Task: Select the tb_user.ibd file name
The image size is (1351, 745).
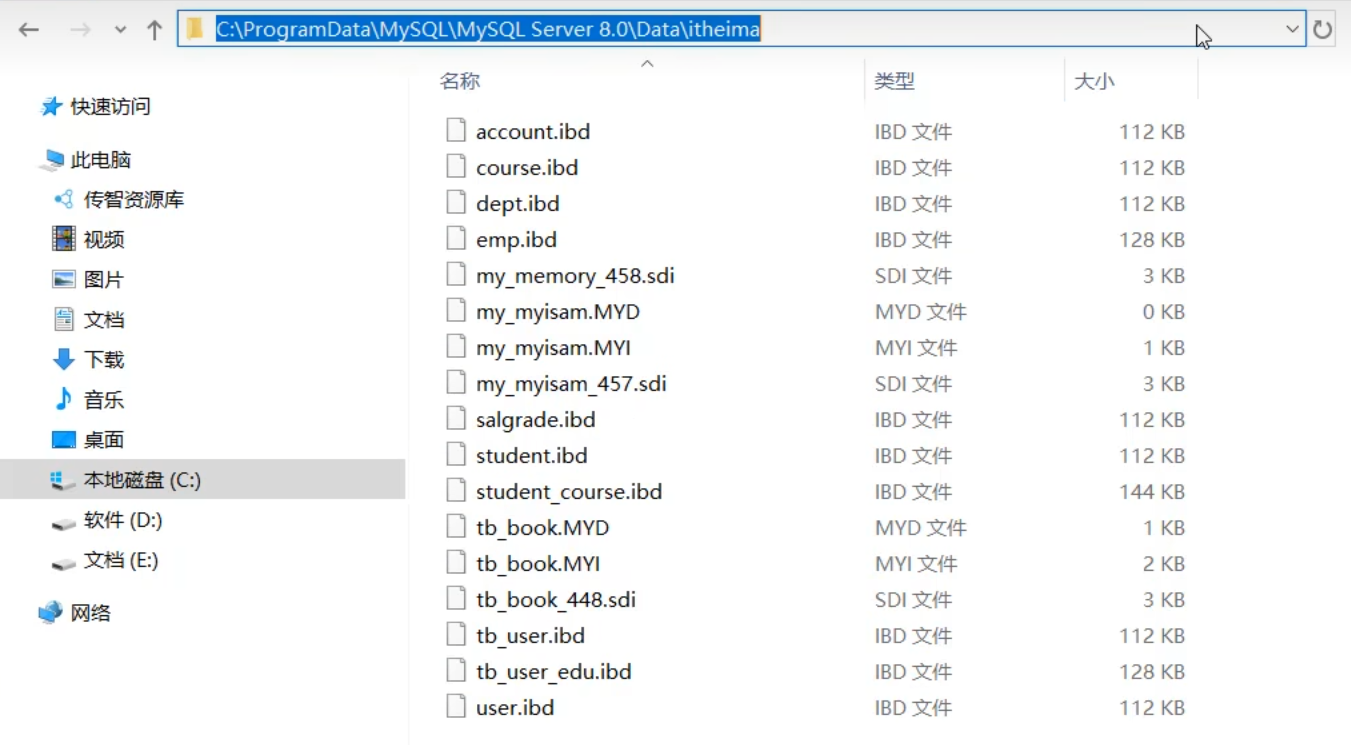Action: point(530,636)
